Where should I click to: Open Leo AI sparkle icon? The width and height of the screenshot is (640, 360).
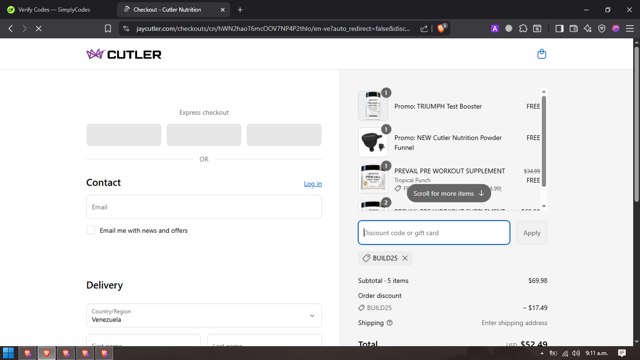pos(588,29)
